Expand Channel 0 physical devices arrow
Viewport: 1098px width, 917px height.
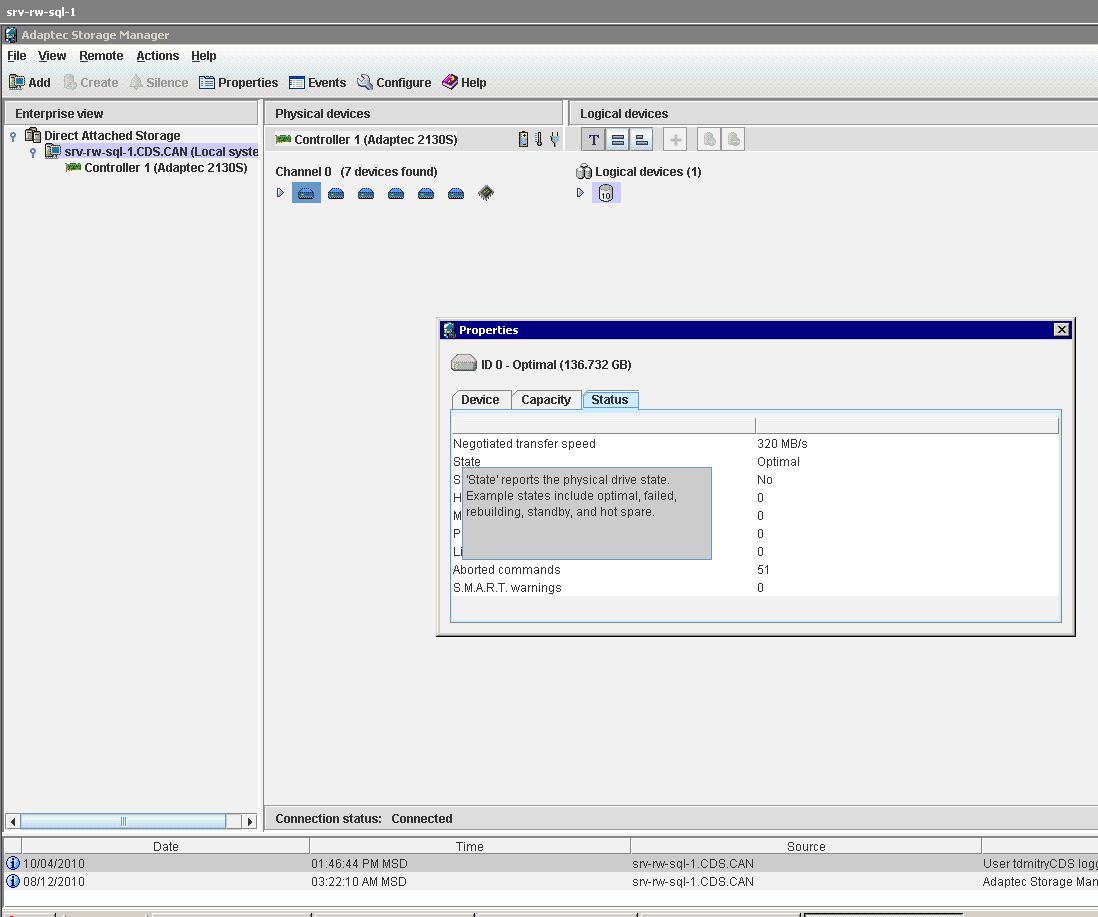(x=280, y=192)
